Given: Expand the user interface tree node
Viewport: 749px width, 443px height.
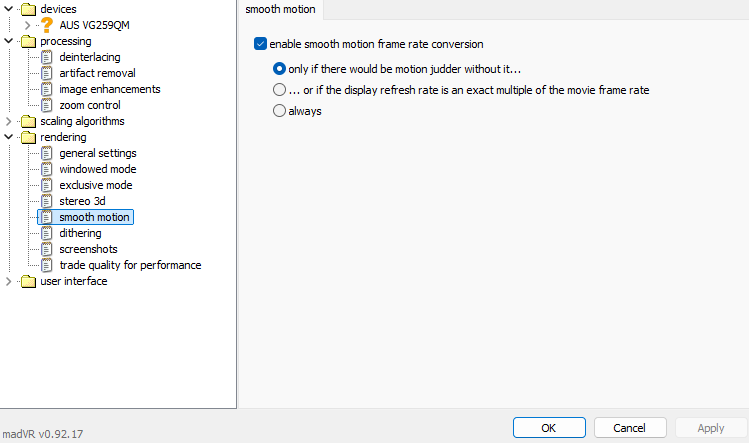Looking at the screenshot, I should (x=9, y=281).
